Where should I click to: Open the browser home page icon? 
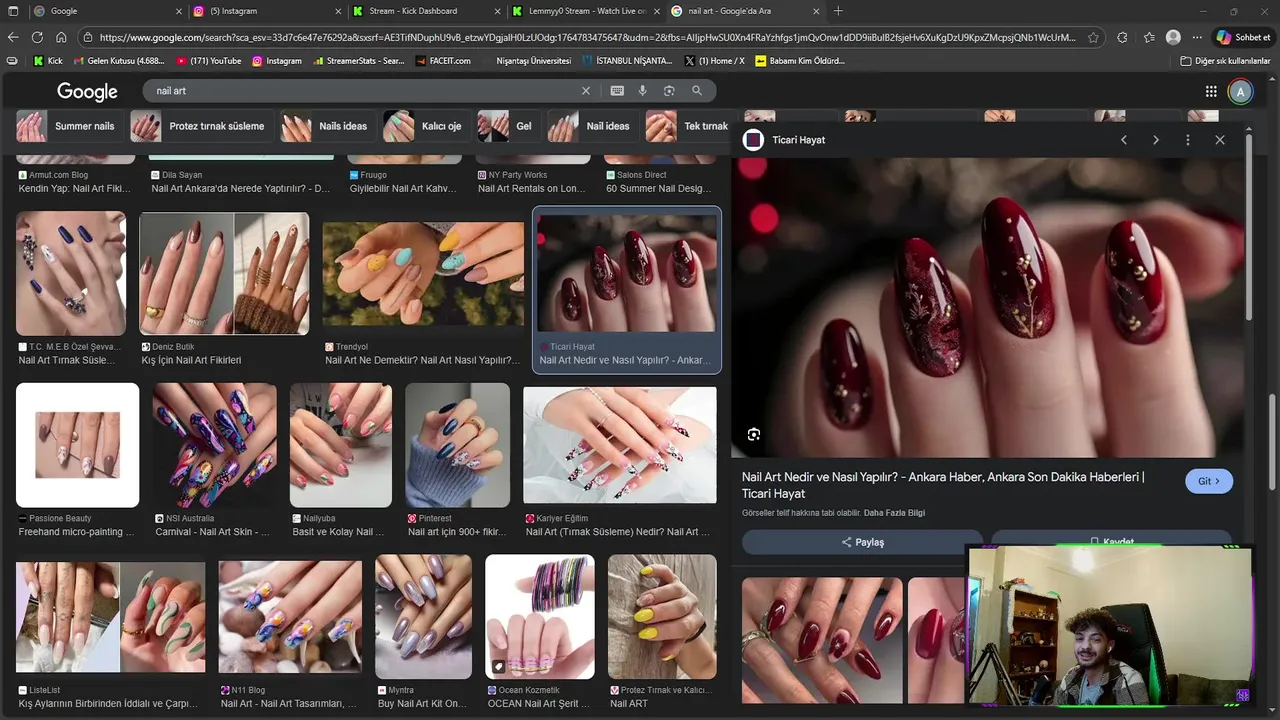click(x=61, y=37)
